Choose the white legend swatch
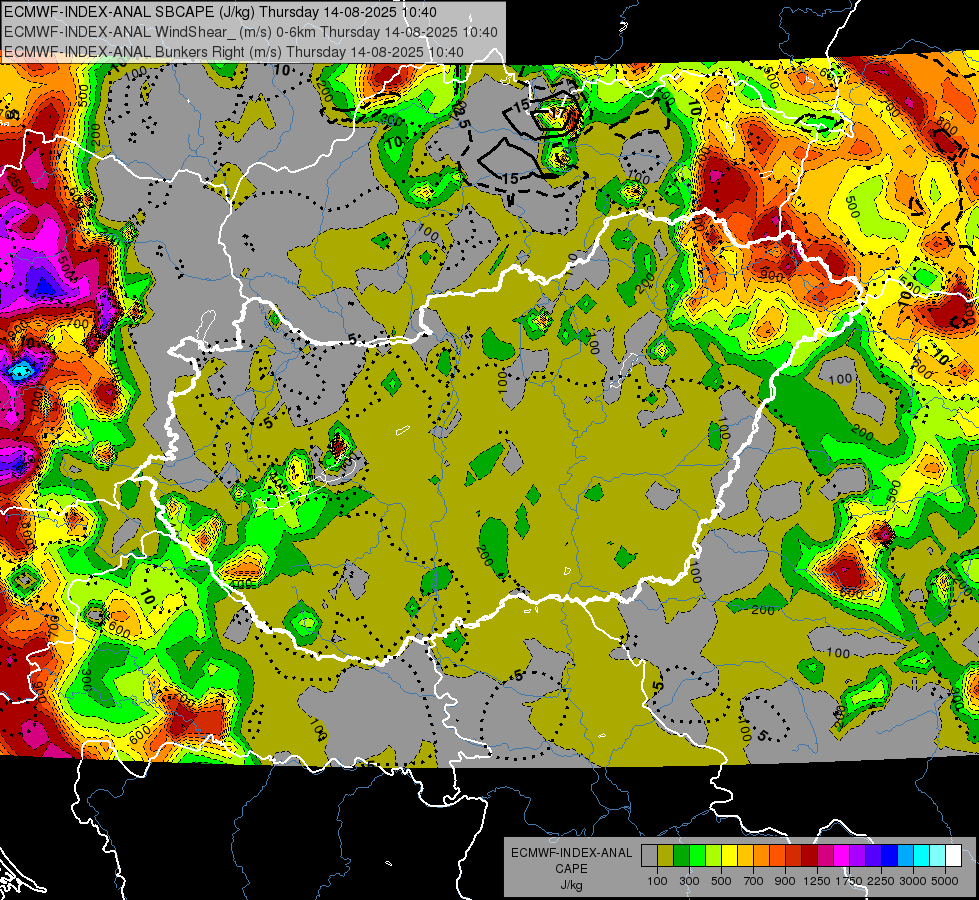This screenshot has width=979, height=900. click(x=954, y=856)
